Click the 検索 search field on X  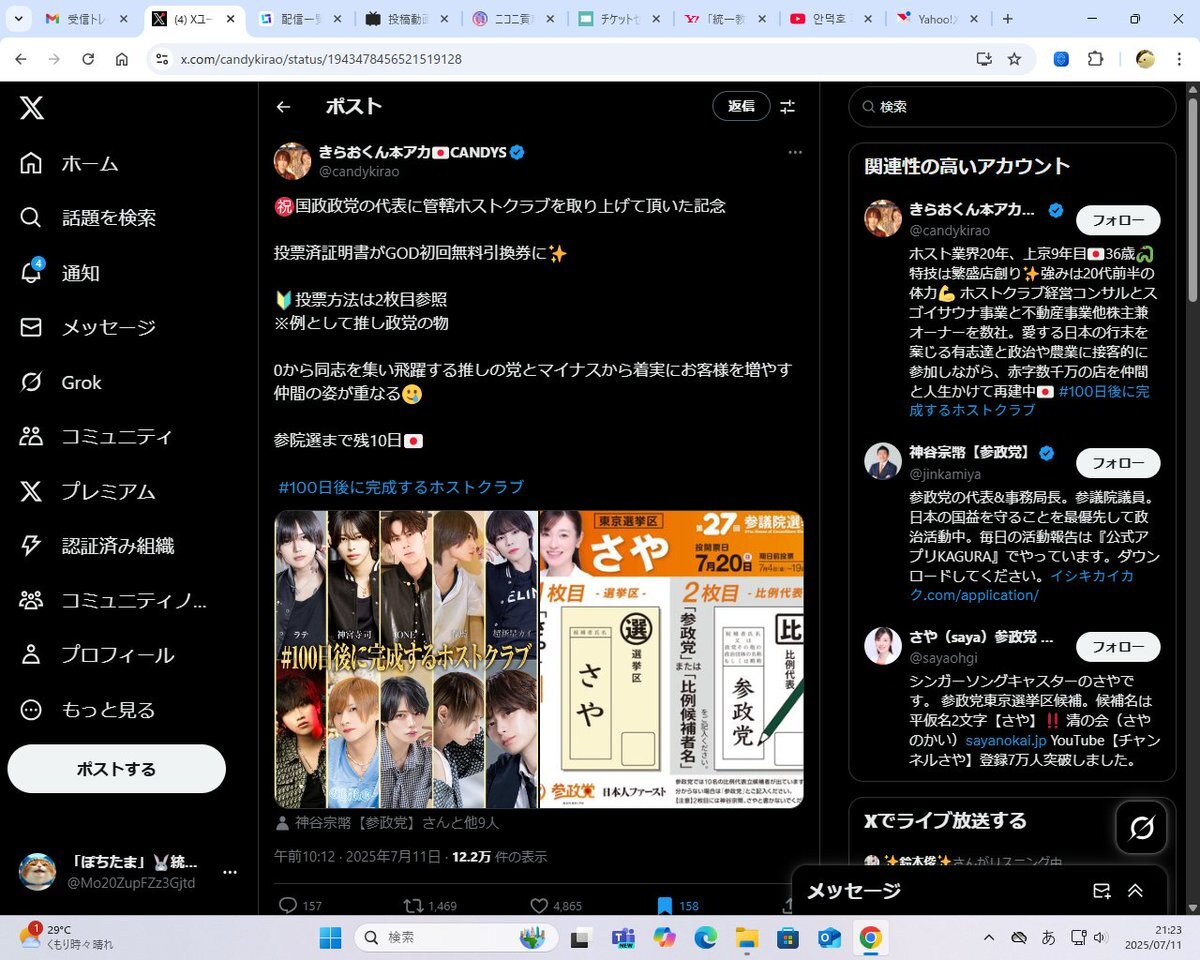1012,107
